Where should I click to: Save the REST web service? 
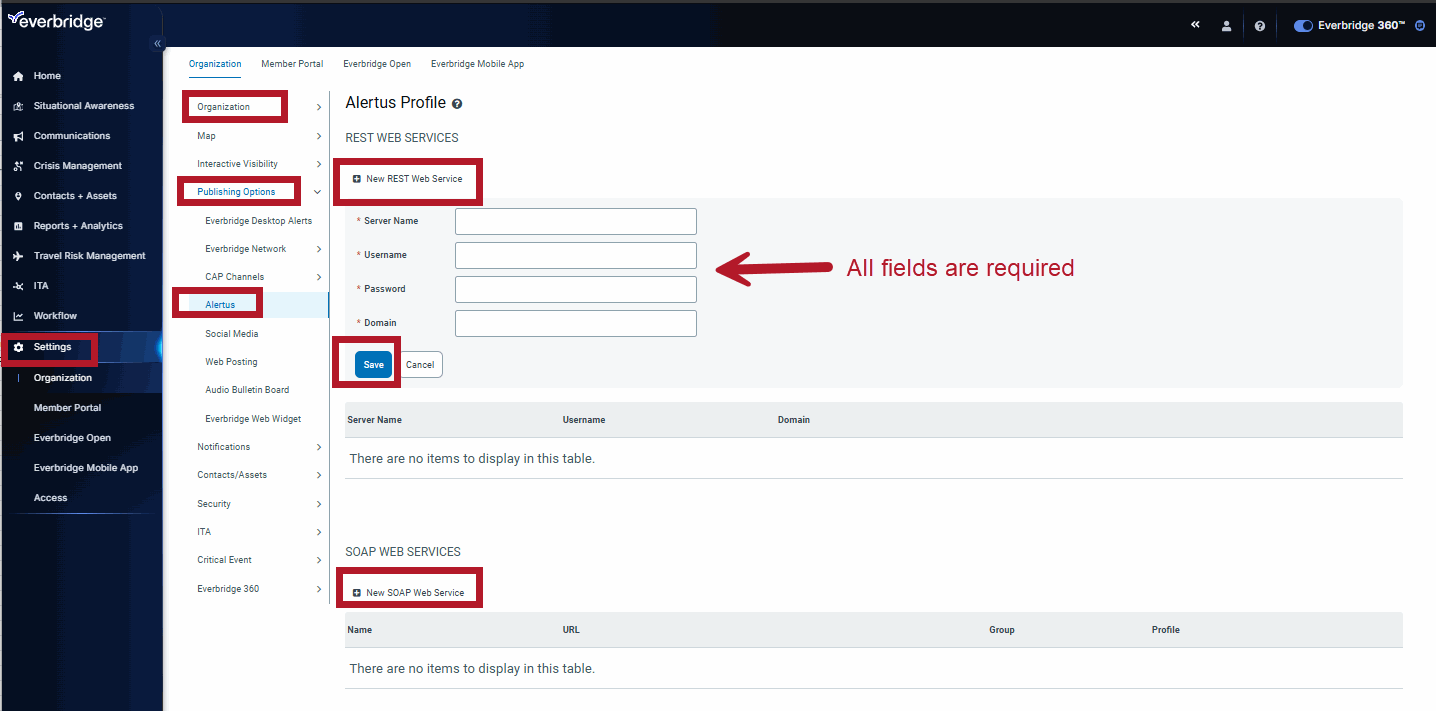pos(373,365)
